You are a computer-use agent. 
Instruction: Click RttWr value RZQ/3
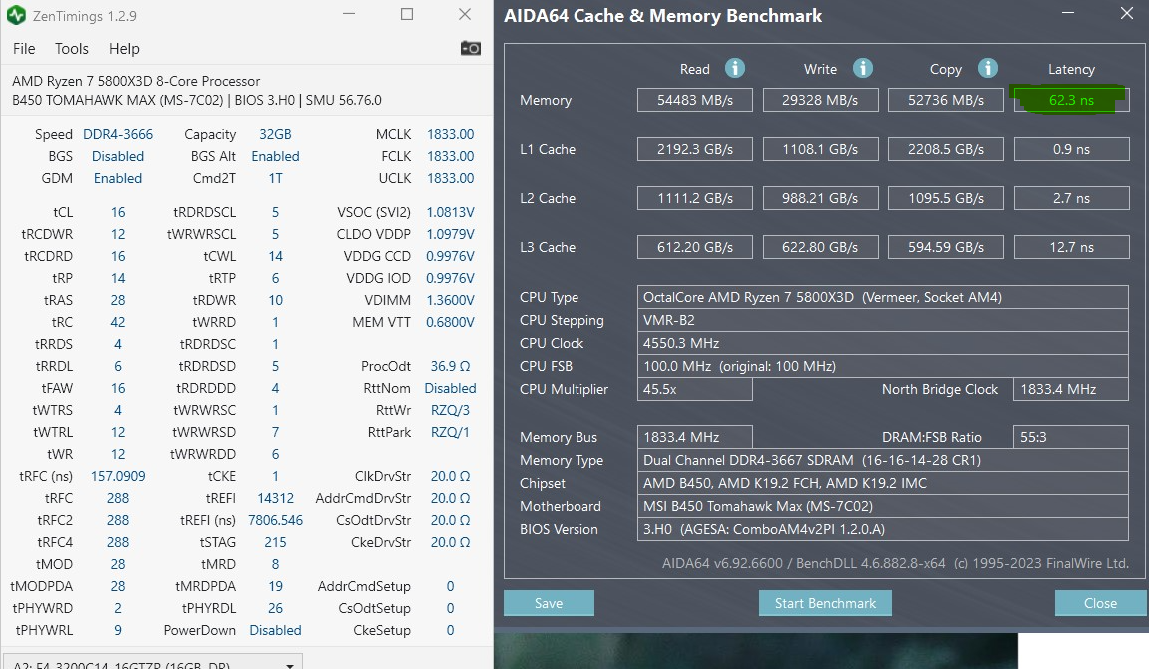coord(451,410)
